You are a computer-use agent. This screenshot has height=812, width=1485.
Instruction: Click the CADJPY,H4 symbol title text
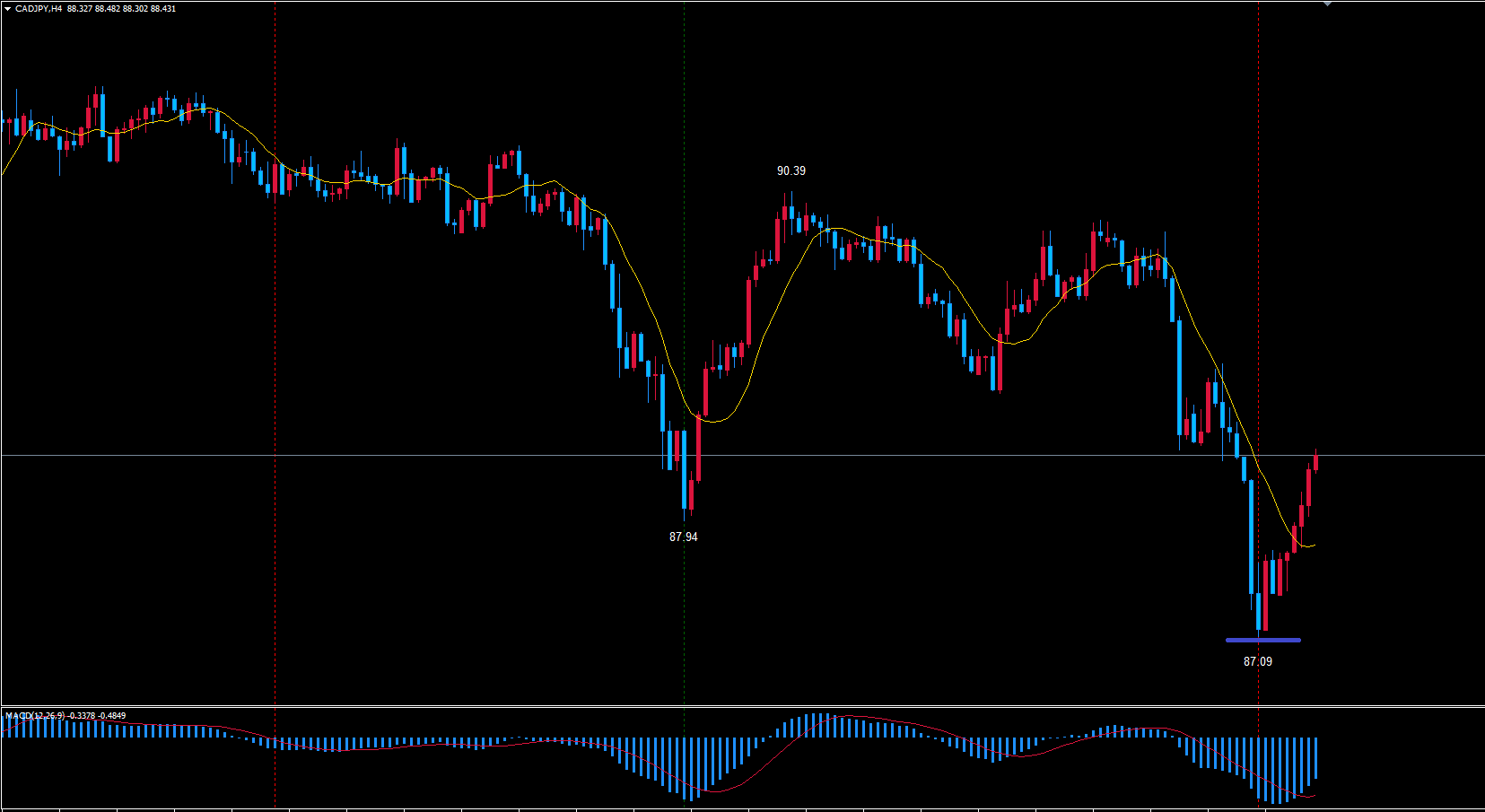click(39, 9)
